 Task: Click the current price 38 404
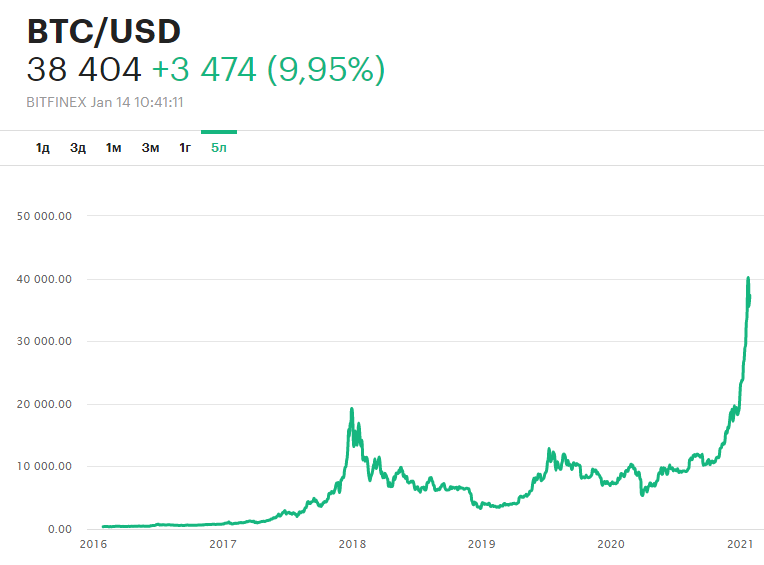pos(84,70)
